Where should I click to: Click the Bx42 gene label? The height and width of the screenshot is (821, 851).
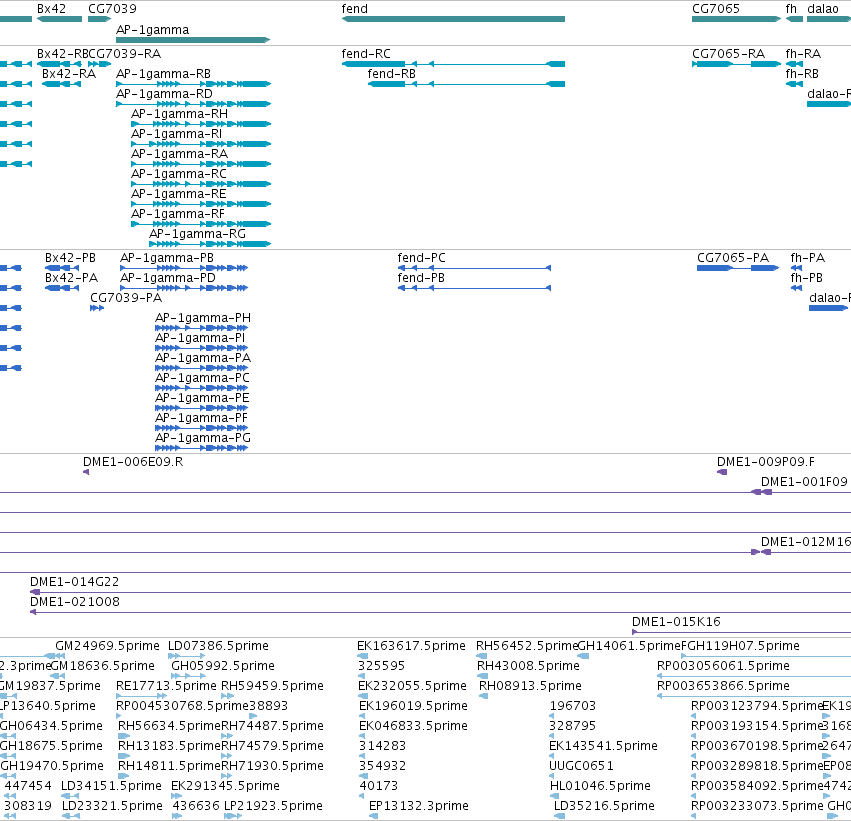[51, 9]
